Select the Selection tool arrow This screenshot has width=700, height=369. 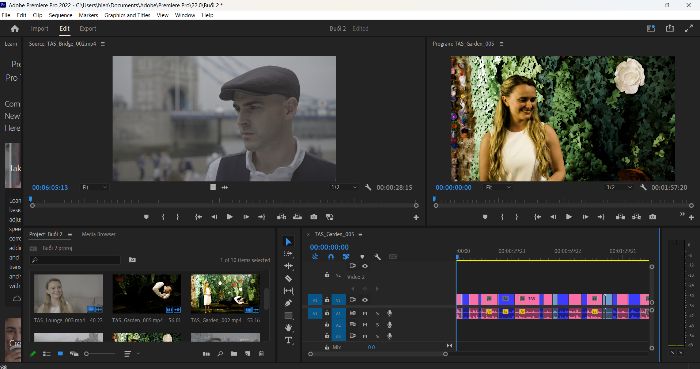point(288,241)
